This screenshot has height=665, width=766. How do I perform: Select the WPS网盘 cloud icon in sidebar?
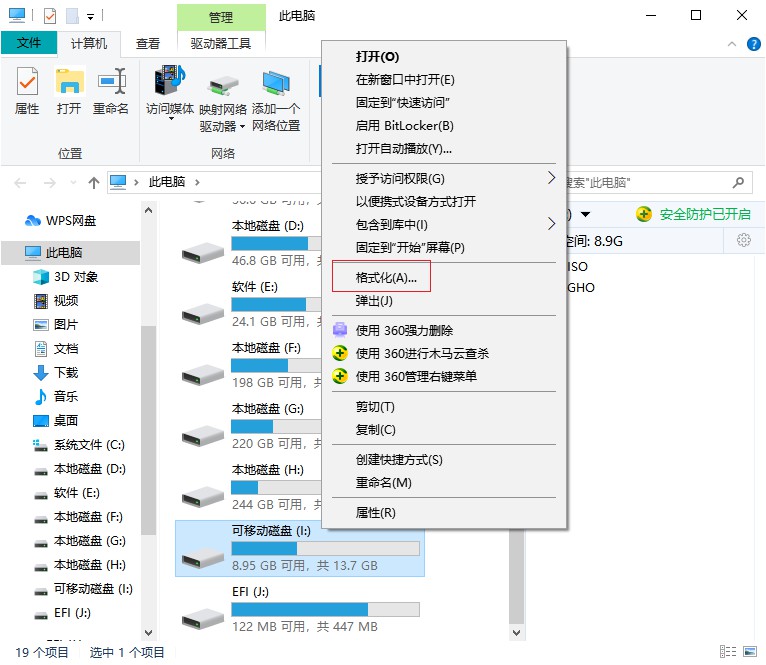coord(33,221)
